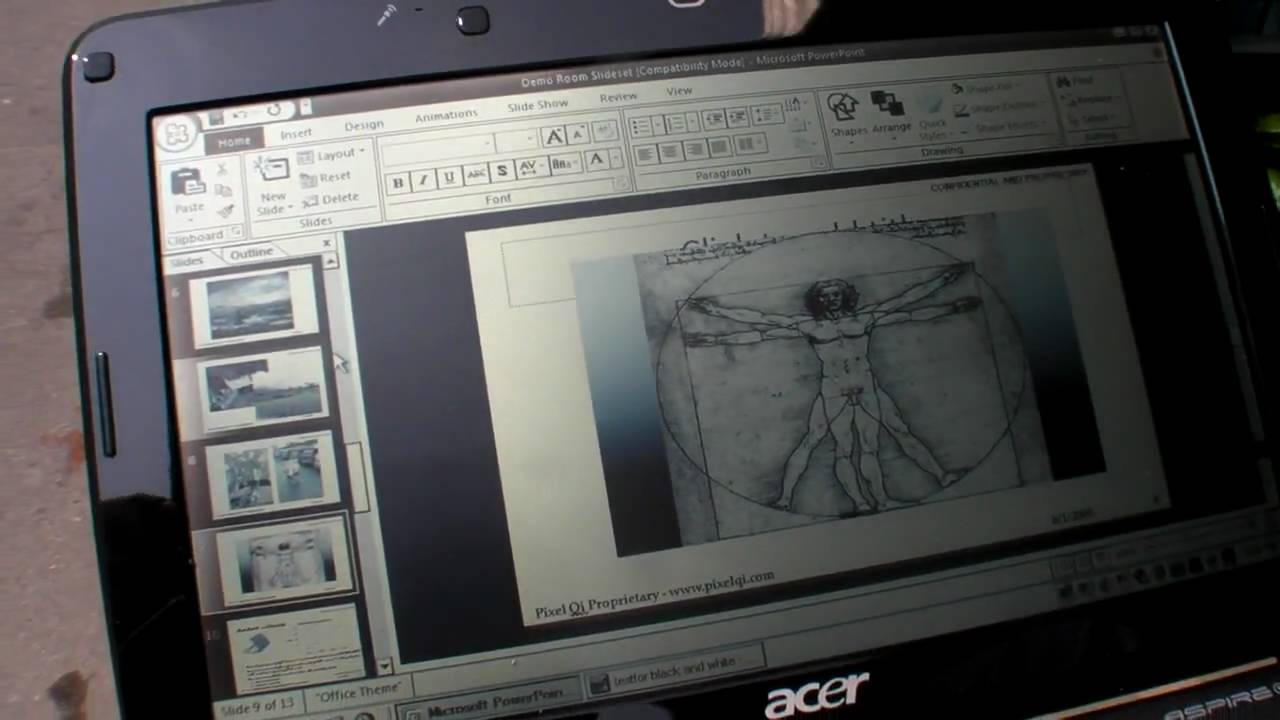Select the two-photo slide thumbnail
Image resolution: width=1280 pixels, height=720 pixels.
pyautogui.click(x=272, y=472)
